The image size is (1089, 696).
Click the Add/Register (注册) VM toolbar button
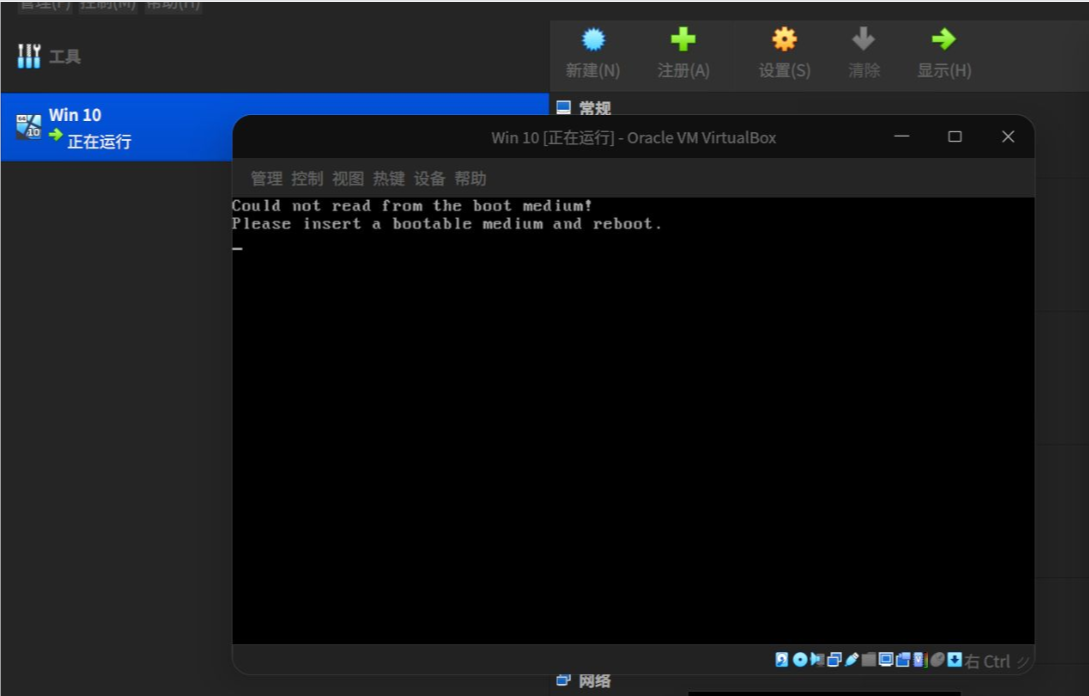683,53
